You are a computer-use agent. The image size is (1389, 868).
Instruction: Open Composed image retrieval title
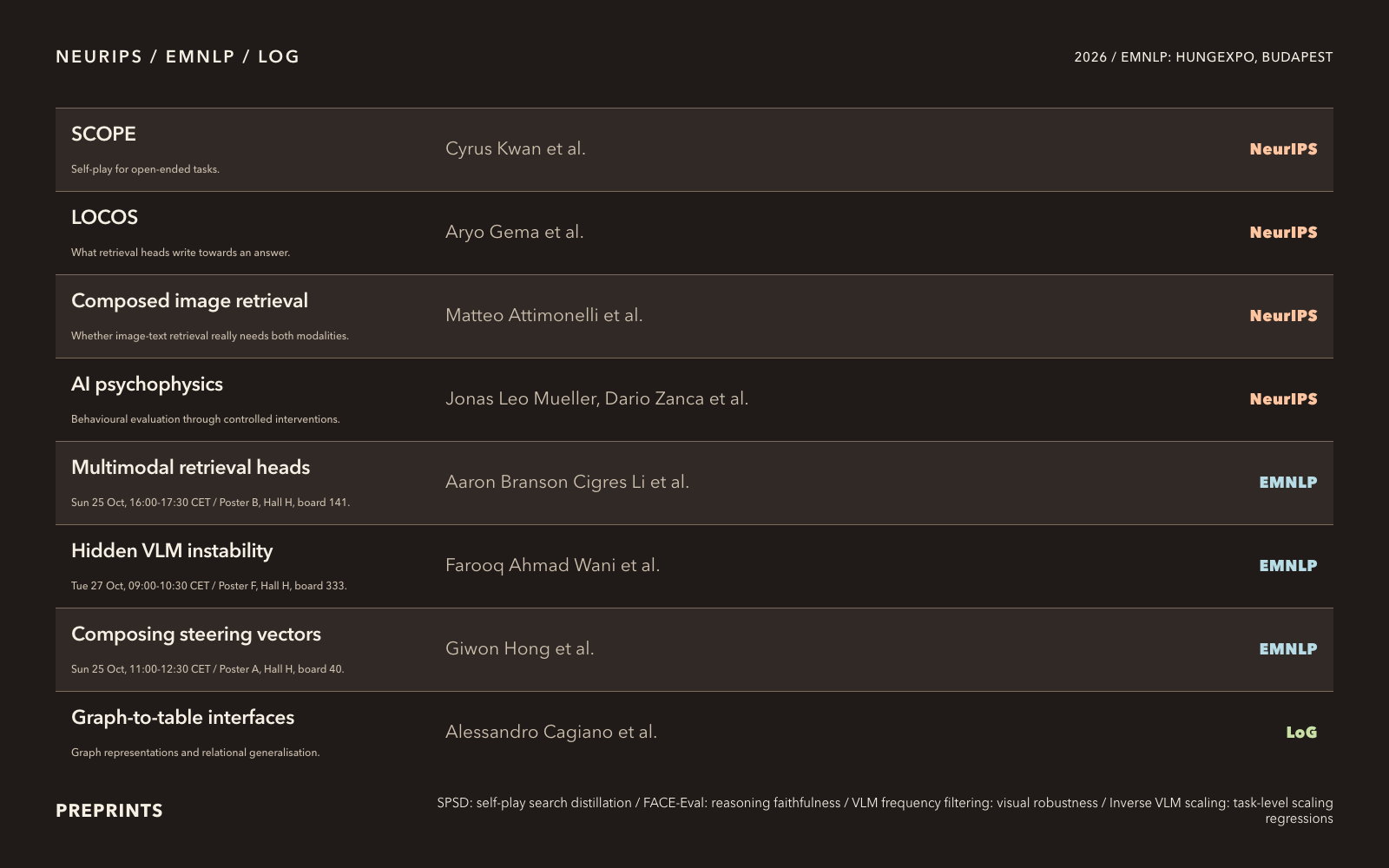[189, 301]
